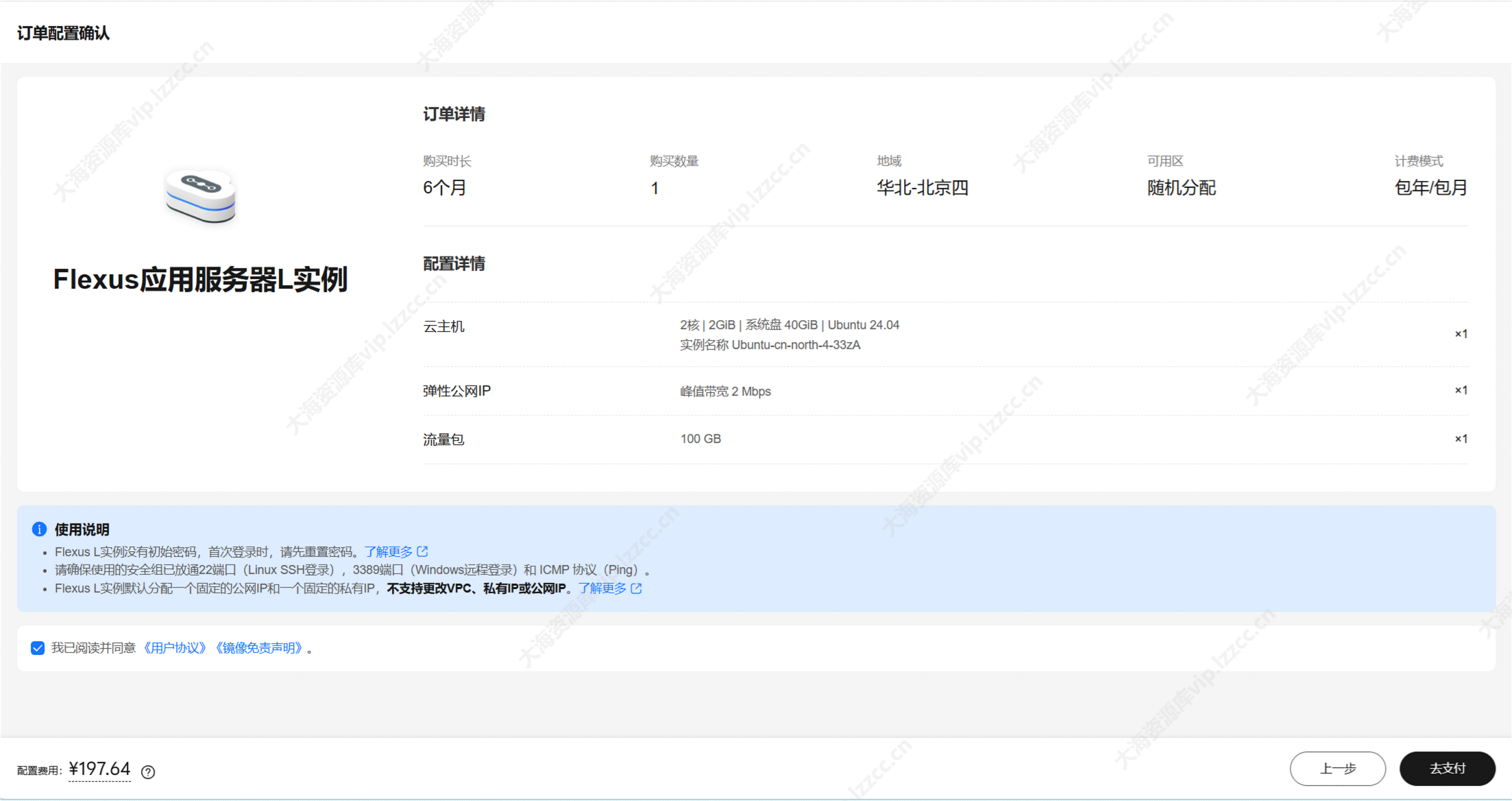
Task: Open the 《用户协议》 link
Action: pos(174,648)
